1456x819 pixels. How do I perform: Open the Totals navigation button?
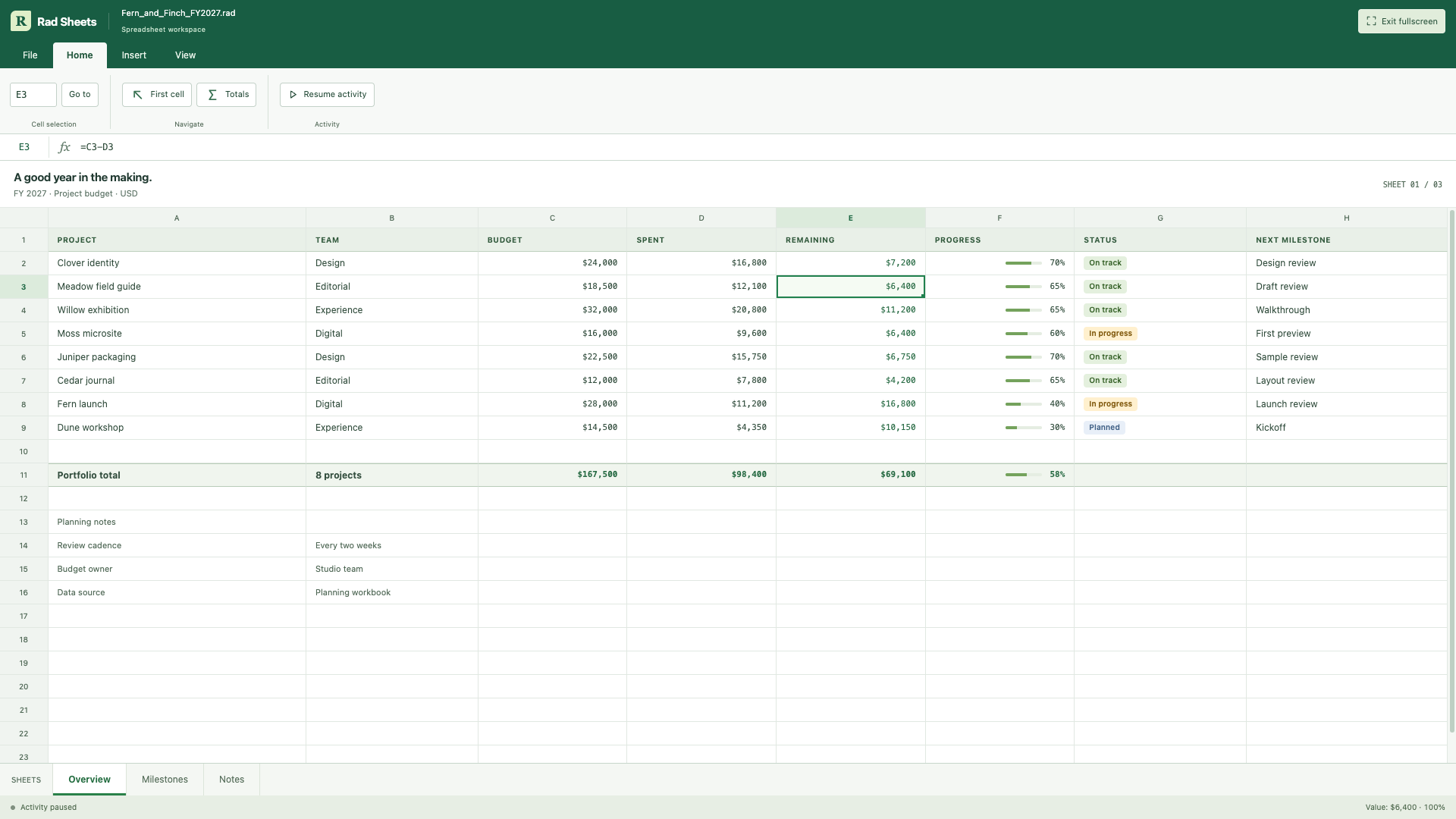click(227, 95)
